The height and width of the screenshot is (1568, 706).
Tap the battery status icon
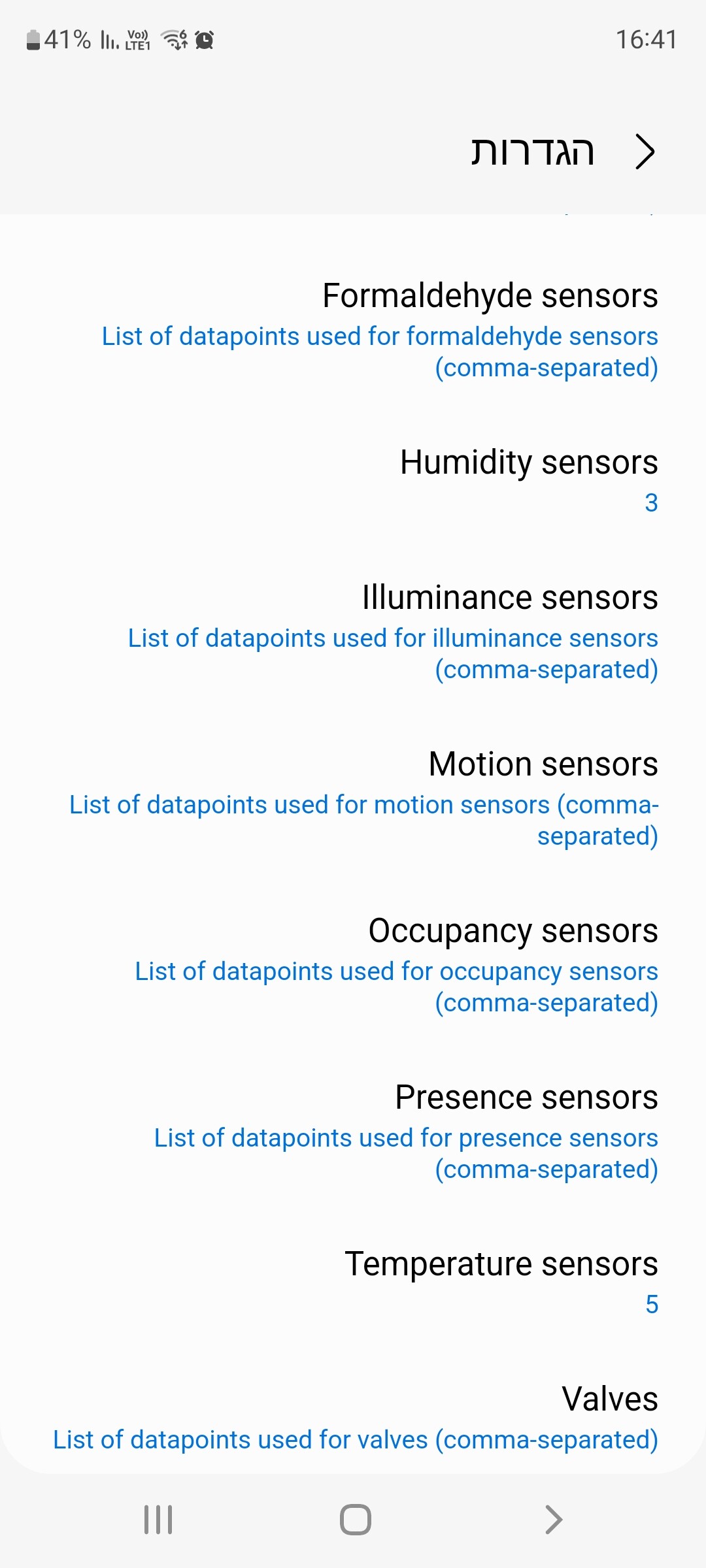pos(33,40)
